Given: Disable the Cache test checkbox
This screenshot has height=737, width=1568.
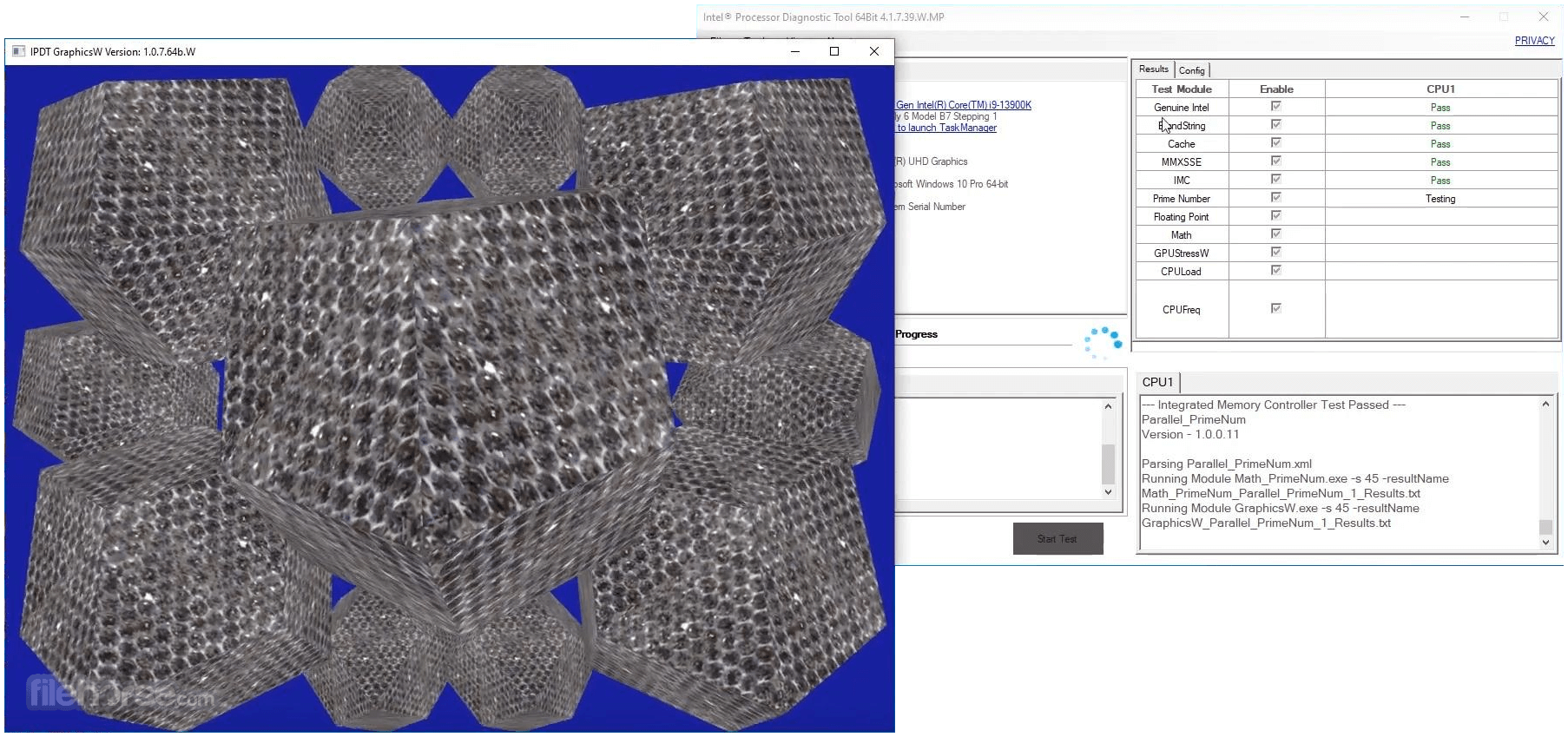Looking at the screenshot, I should (1276, 142).
